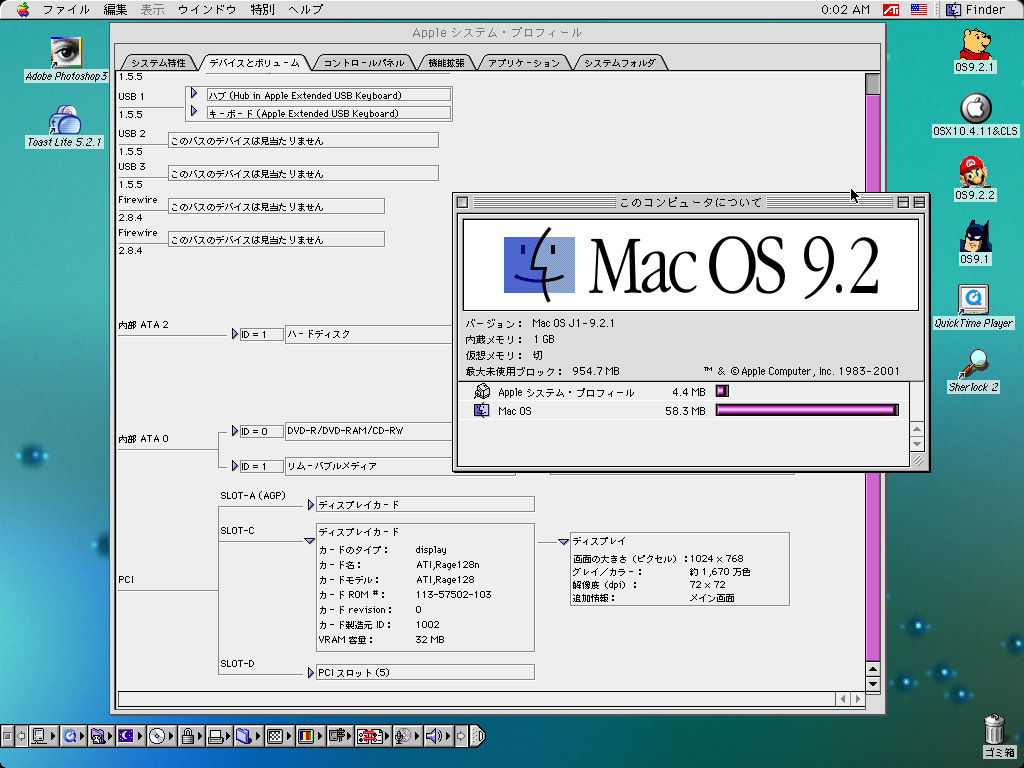Open the コントロールパネル tab
This screenshot has height=768, width=1024.
(x=364, y=63)
